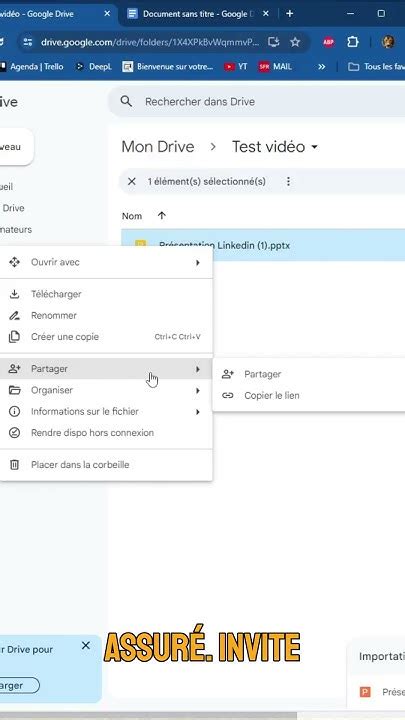Bookmark this page with the star icon
This screenshot has width=405, height=720.
(295, 42)
